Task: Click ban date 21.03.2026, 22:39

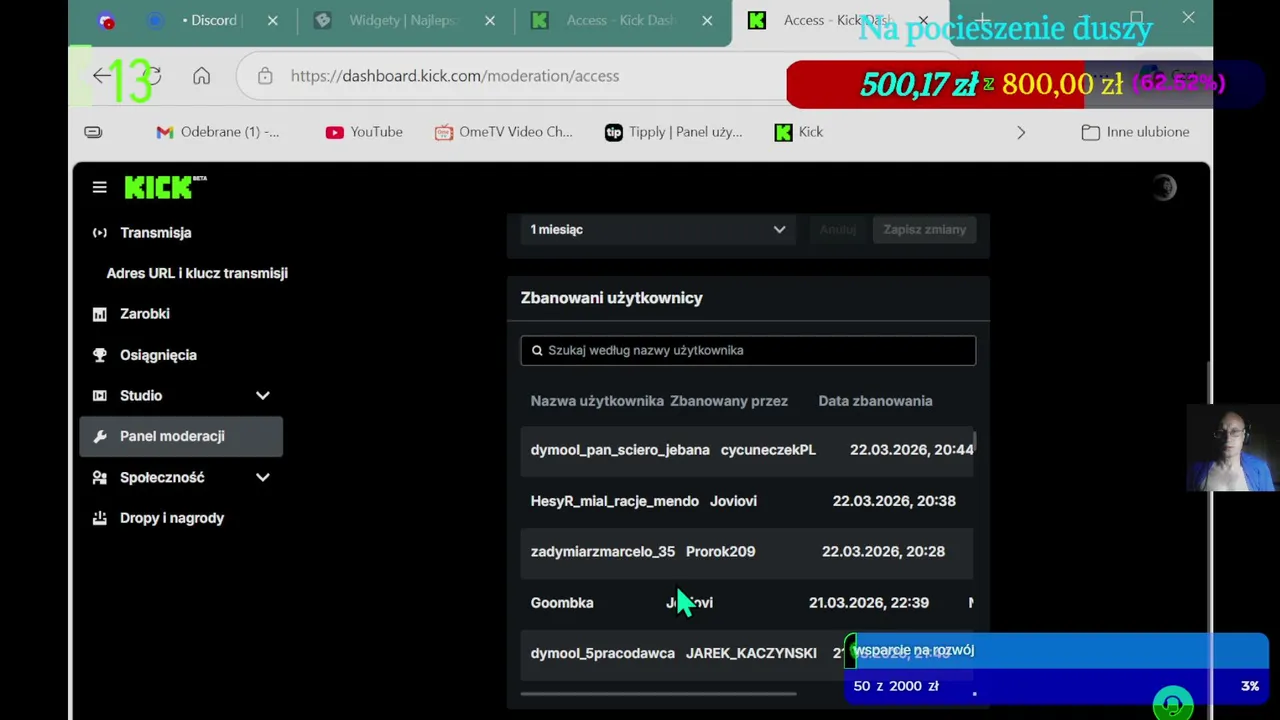Action: (868, 603)
